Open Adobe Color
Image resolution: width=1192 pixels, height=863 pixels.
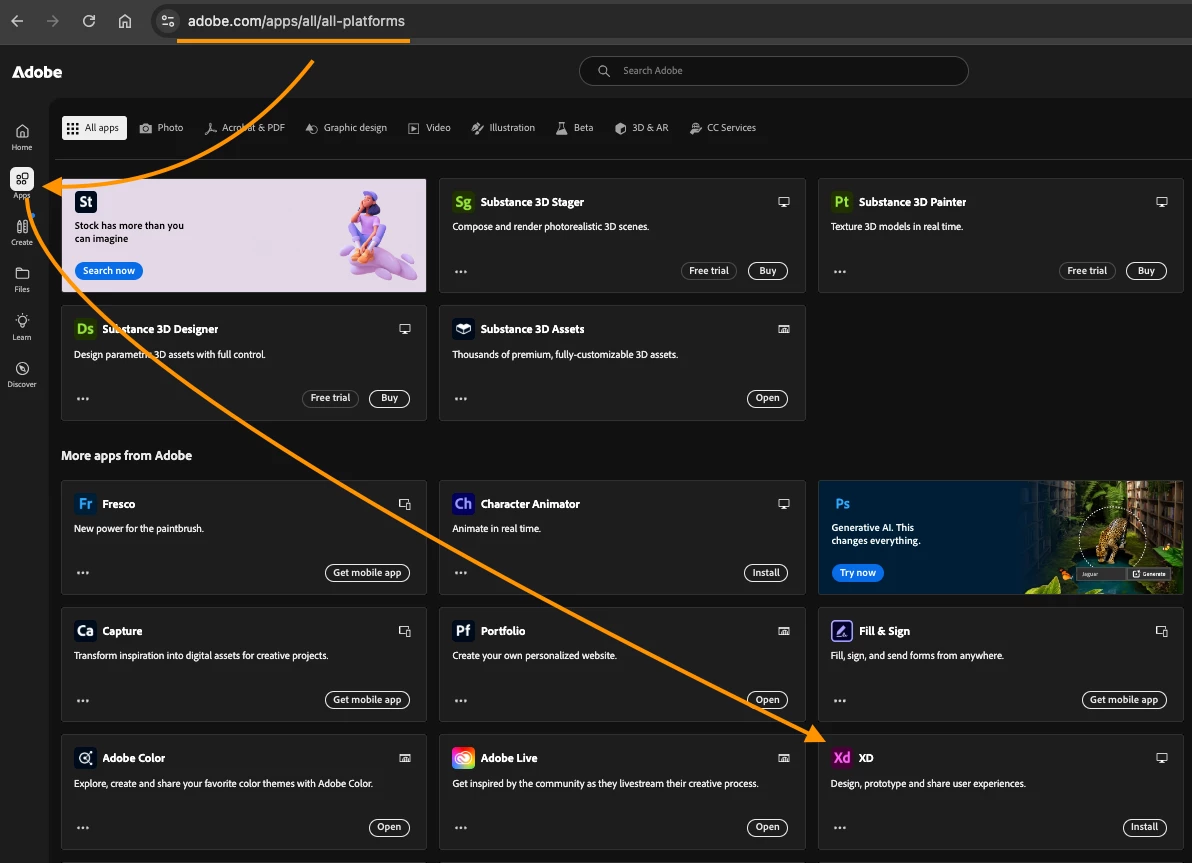389,827
